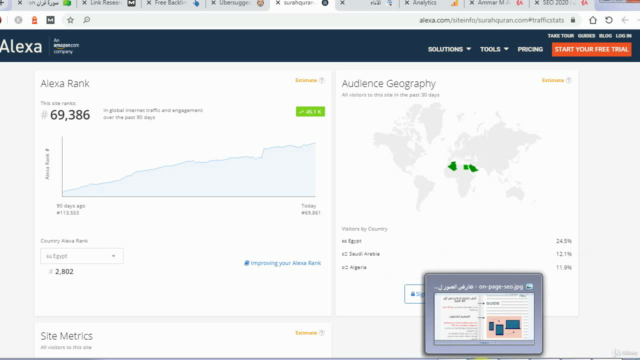Click the Egypt 24.5% value
Screen dimensions: 640x360
point(564,241)
